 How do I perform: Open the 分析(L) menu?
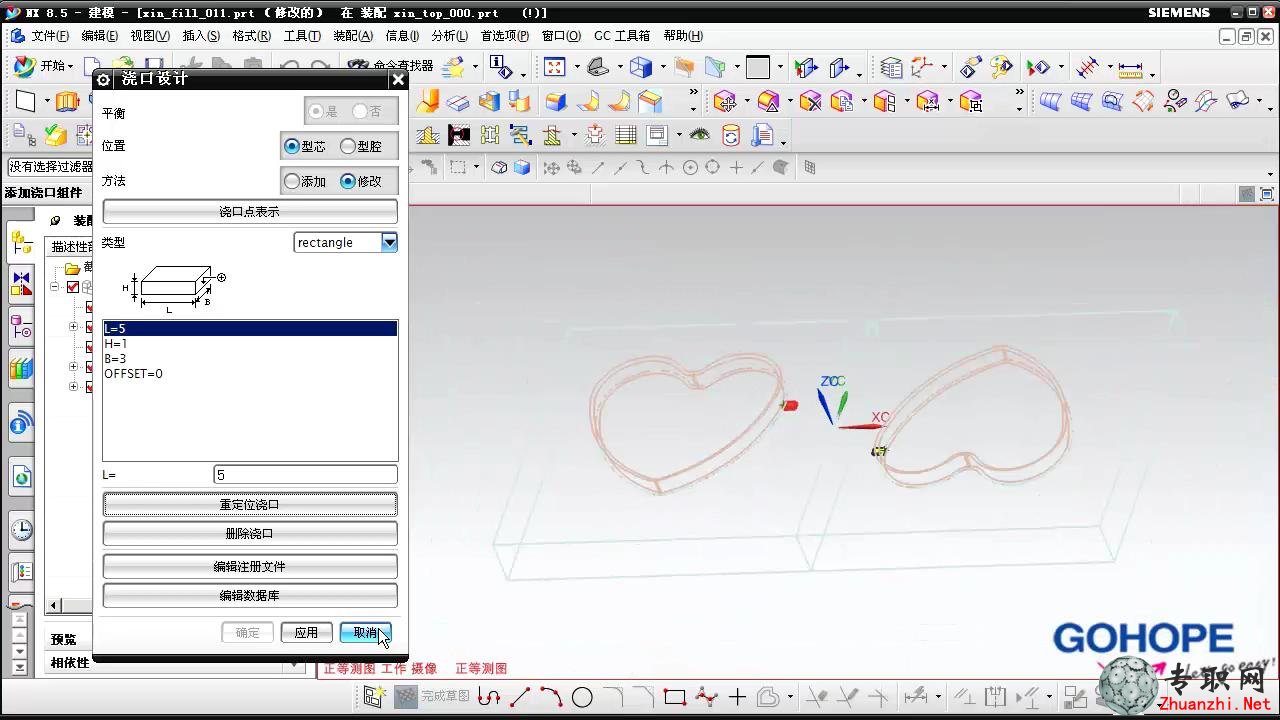tap(450, 36)
